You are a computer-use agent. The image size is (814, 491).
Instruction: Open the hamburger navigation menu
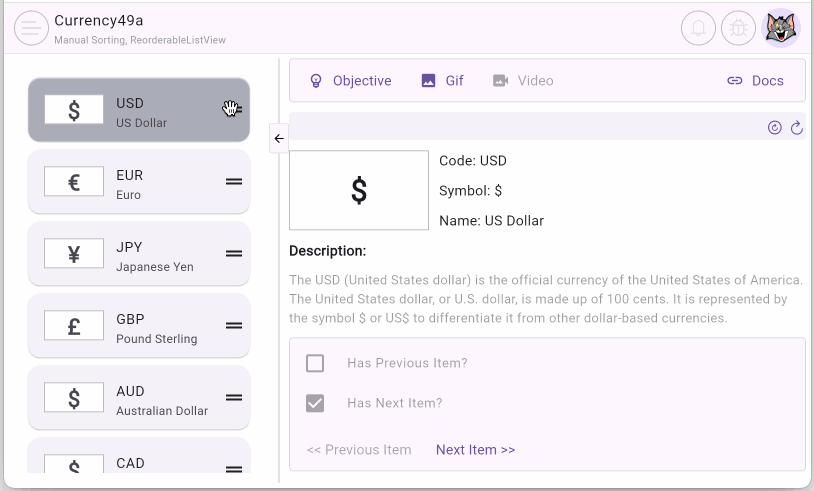tap(31, 28)
